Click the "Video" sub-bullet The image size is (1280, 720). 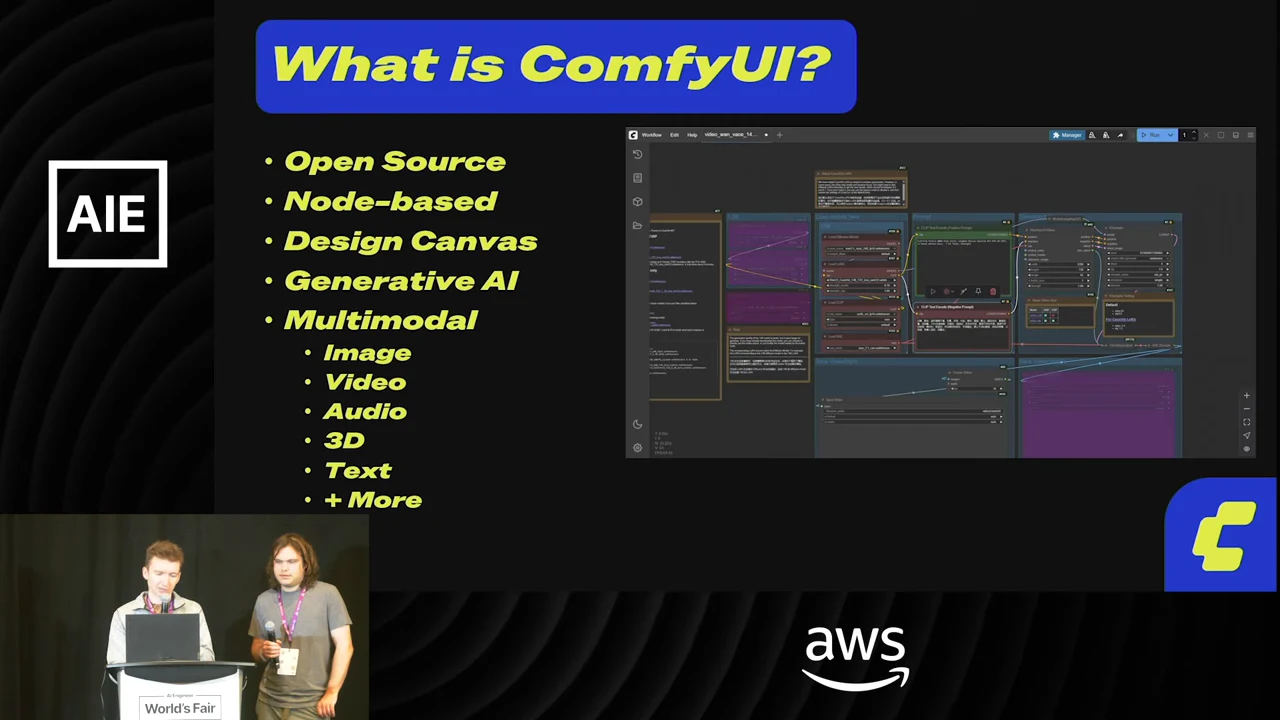[x=365, y=382]
